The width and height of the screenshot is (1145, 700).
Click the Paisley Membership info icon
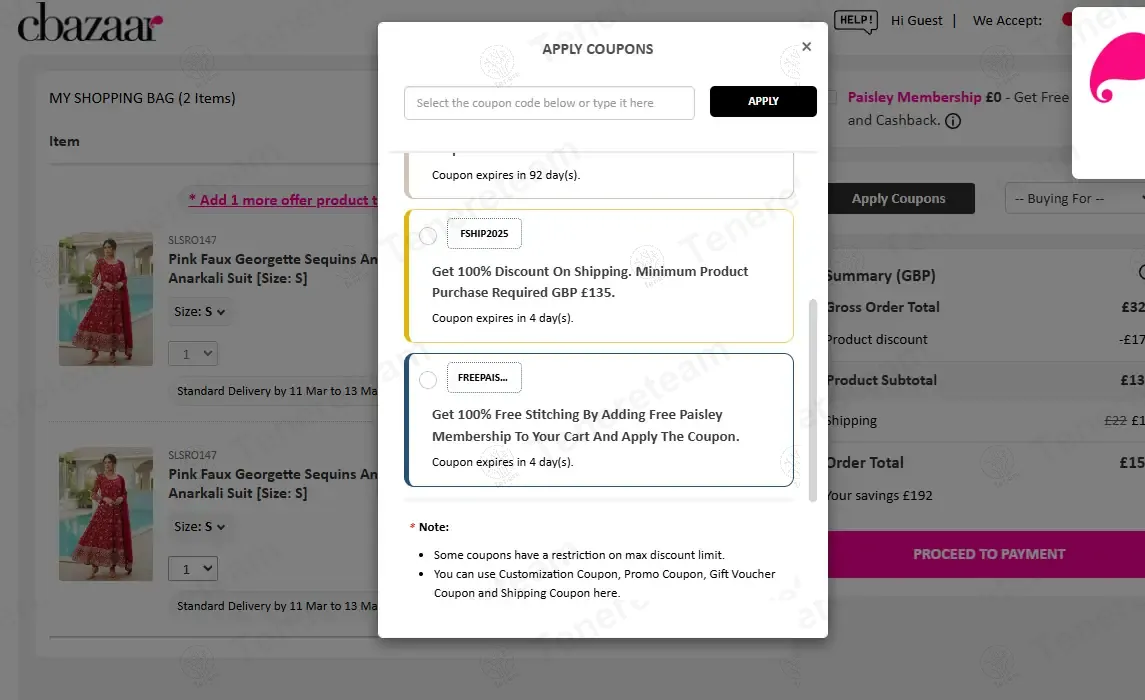pos(953,121)
